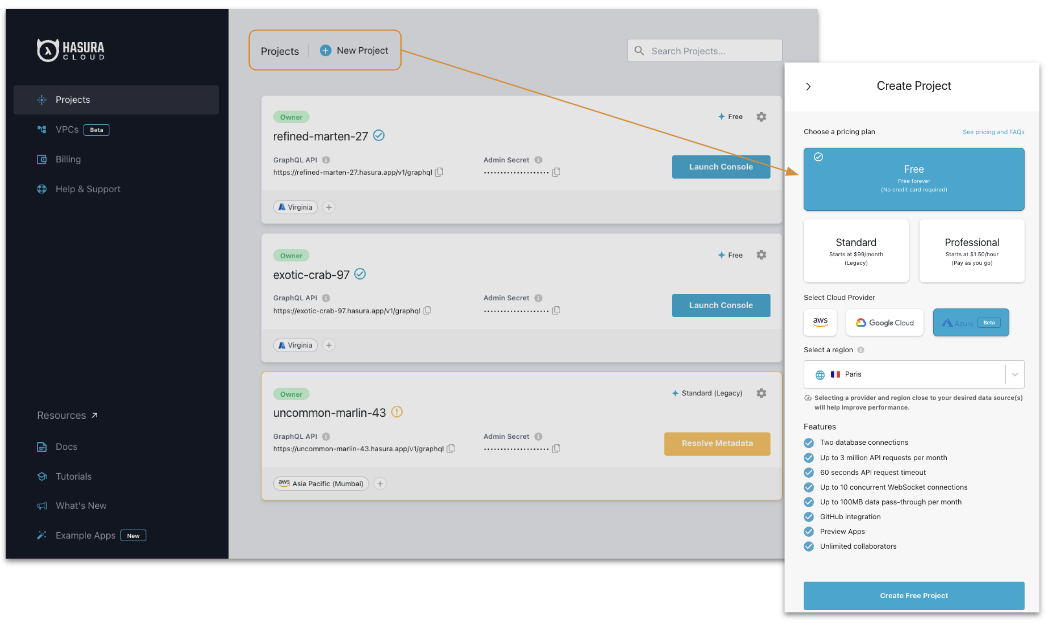Viewport: 1062px width, 634px height.
Task: Click Free plan label on refined-marten-27
Action: [x=731, y=117]
